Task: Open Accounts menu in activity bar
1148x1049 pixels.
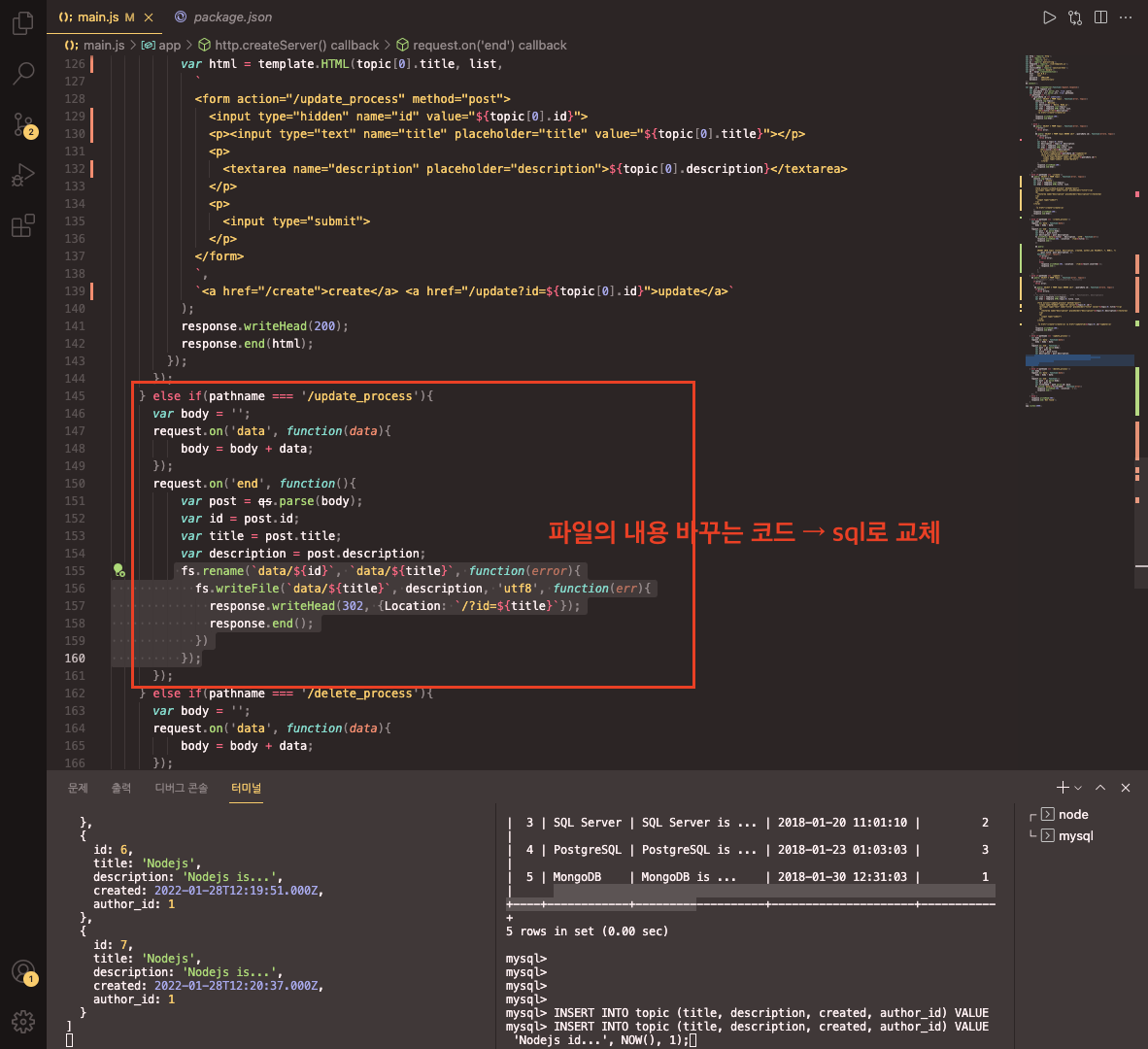Action: pyautogui.click(x=23, y=972)
